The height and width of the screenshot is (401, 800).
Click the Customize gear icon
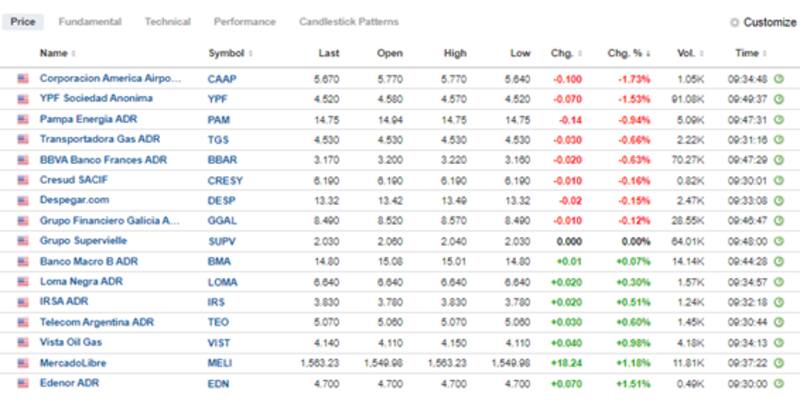734,22
